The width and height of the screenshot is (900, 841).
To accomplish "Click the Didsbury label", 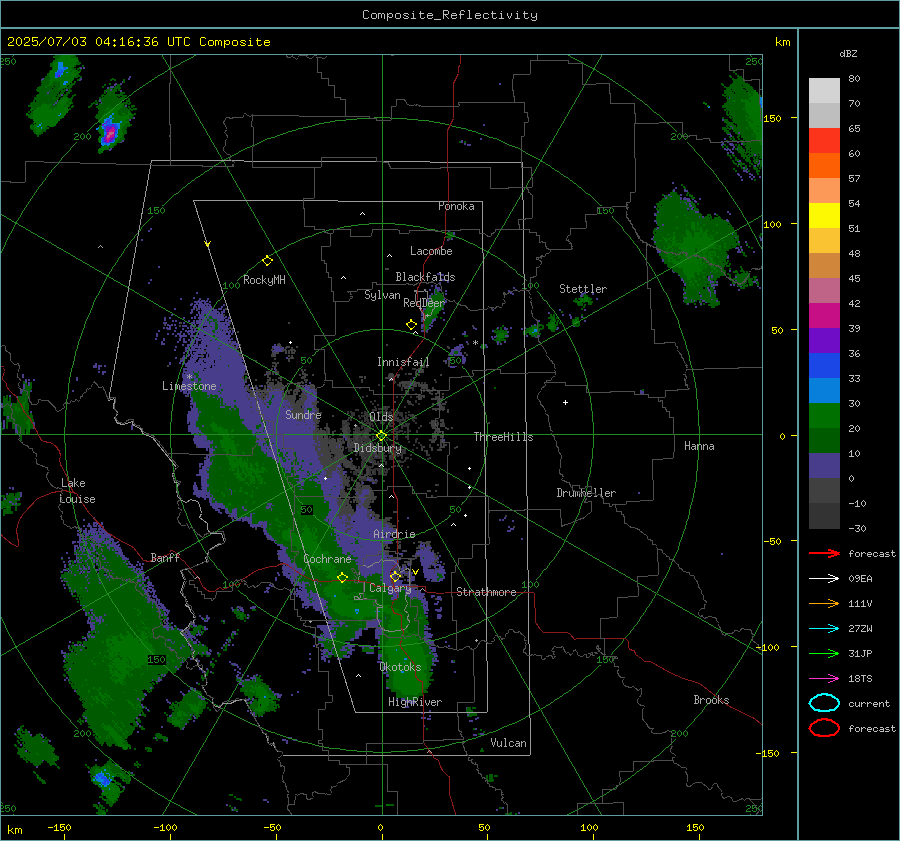I will tap(378, 448).
